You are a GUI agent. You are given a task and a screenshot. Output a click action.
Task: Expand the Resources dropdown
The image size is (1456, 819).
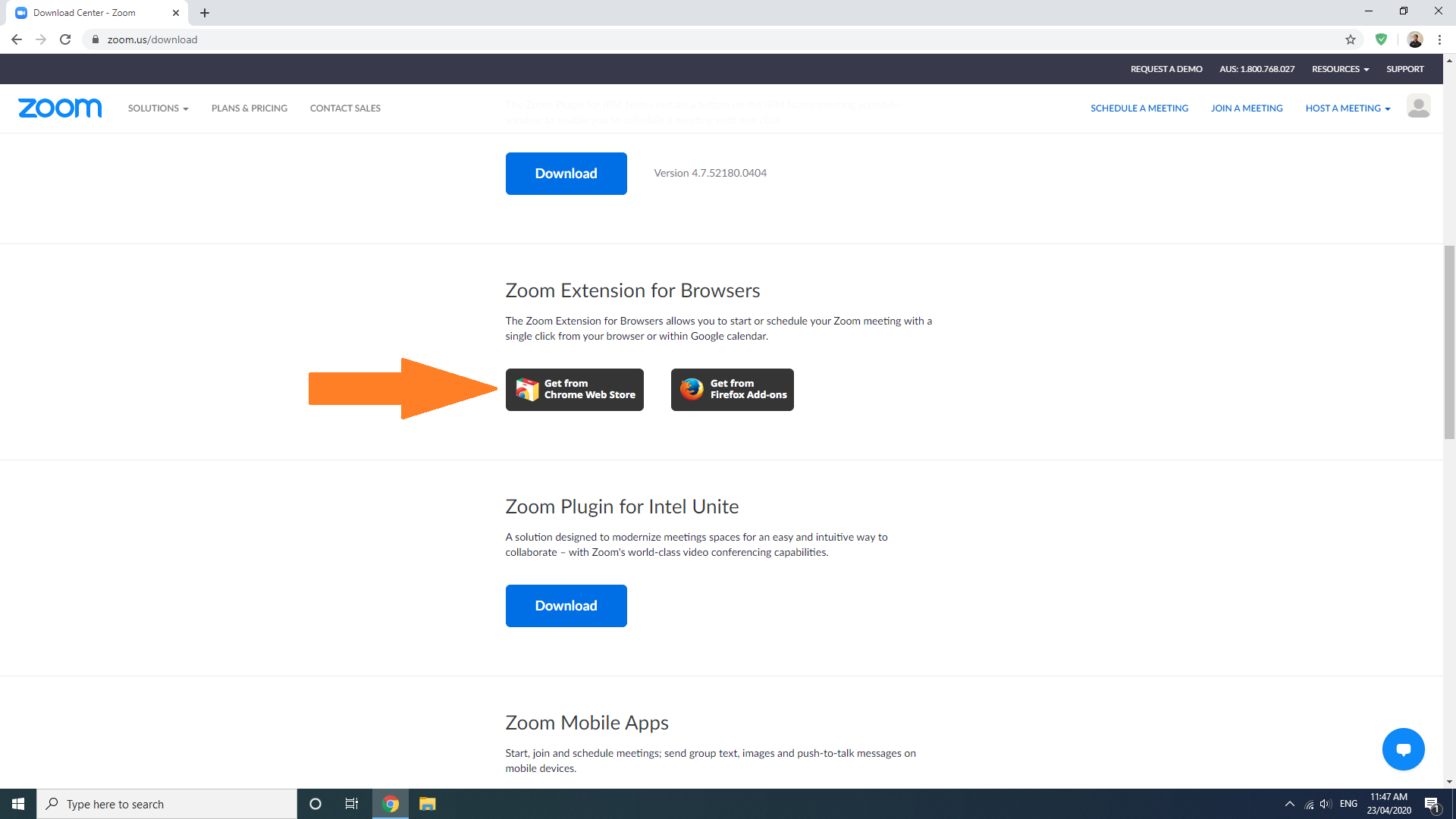[1340, 69]
